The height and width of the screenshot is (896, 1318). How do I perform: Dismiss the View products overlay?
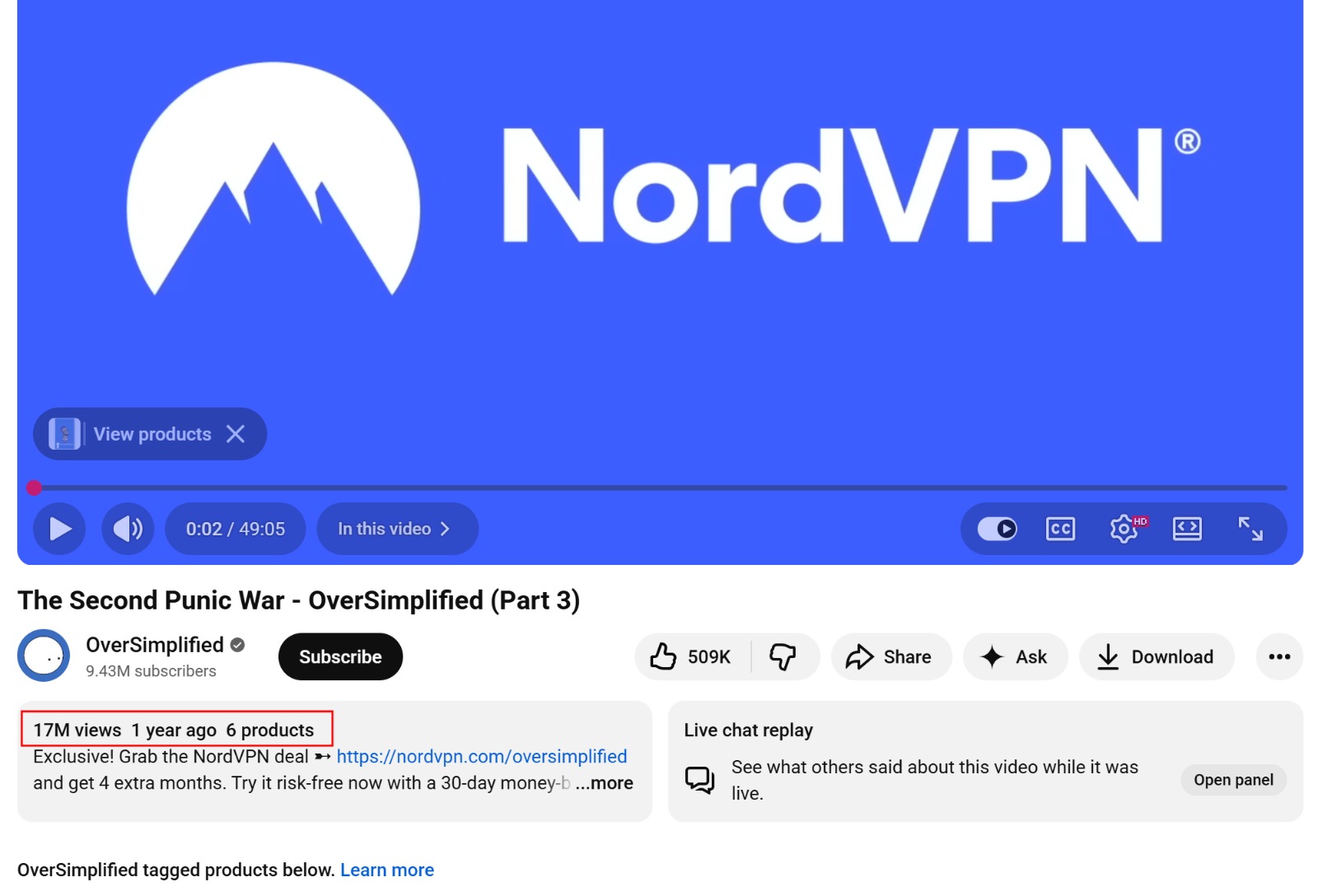pos(236,434)
